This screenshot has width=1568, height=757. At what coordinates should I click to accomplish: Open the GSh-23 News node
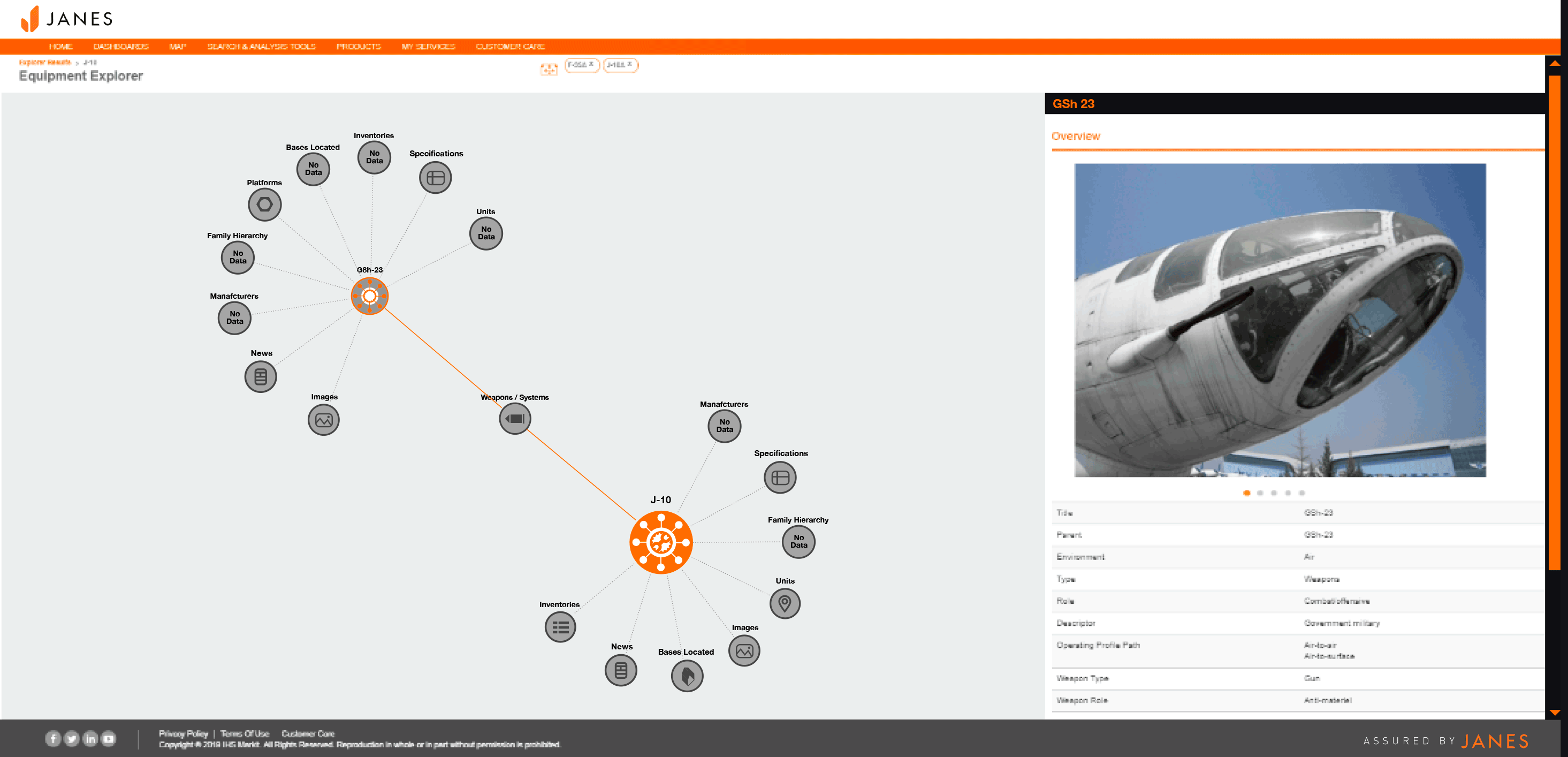click(261, 377)
